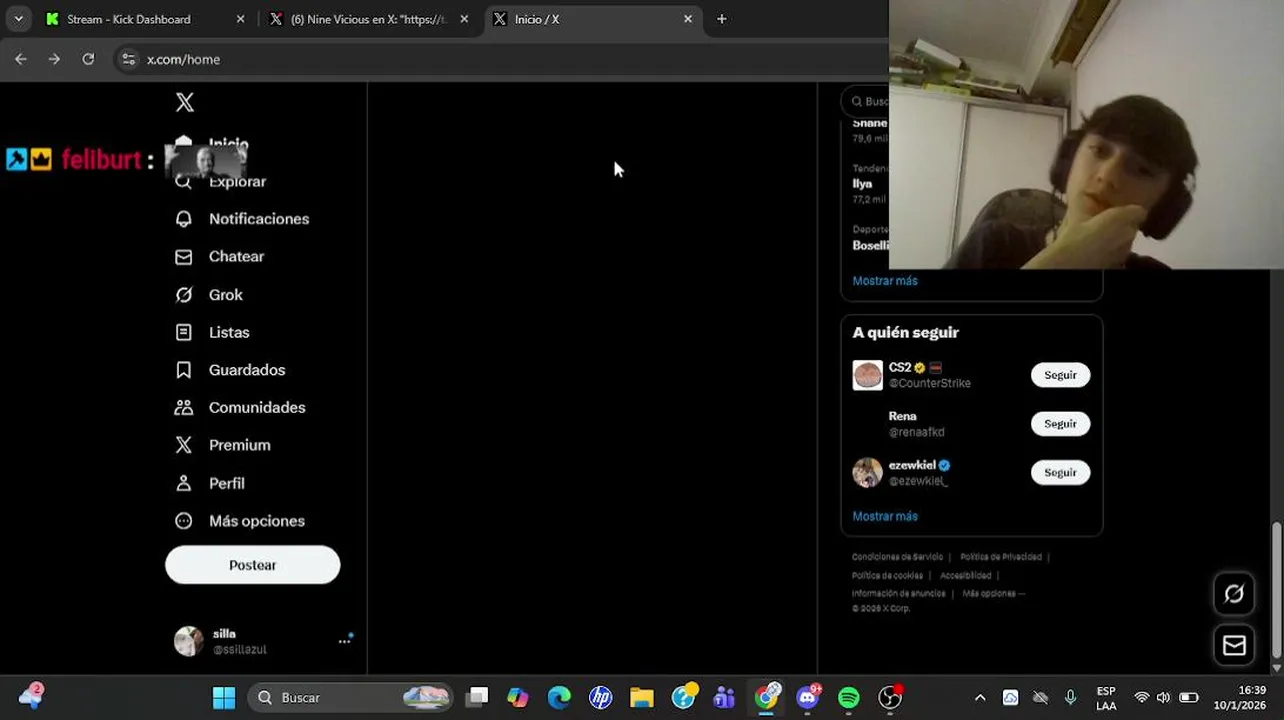Go to Comunidades

click(240, 408)
